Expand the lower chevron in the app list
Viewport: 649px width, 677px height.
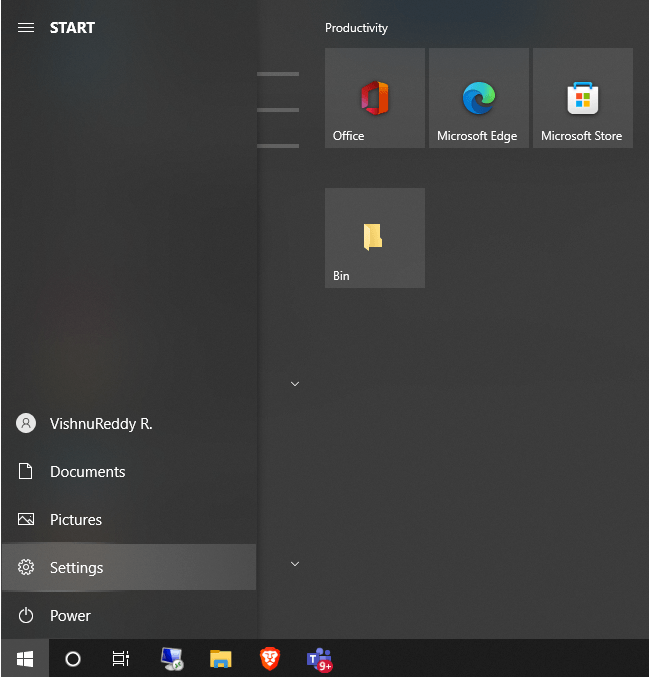coord(295,564)
